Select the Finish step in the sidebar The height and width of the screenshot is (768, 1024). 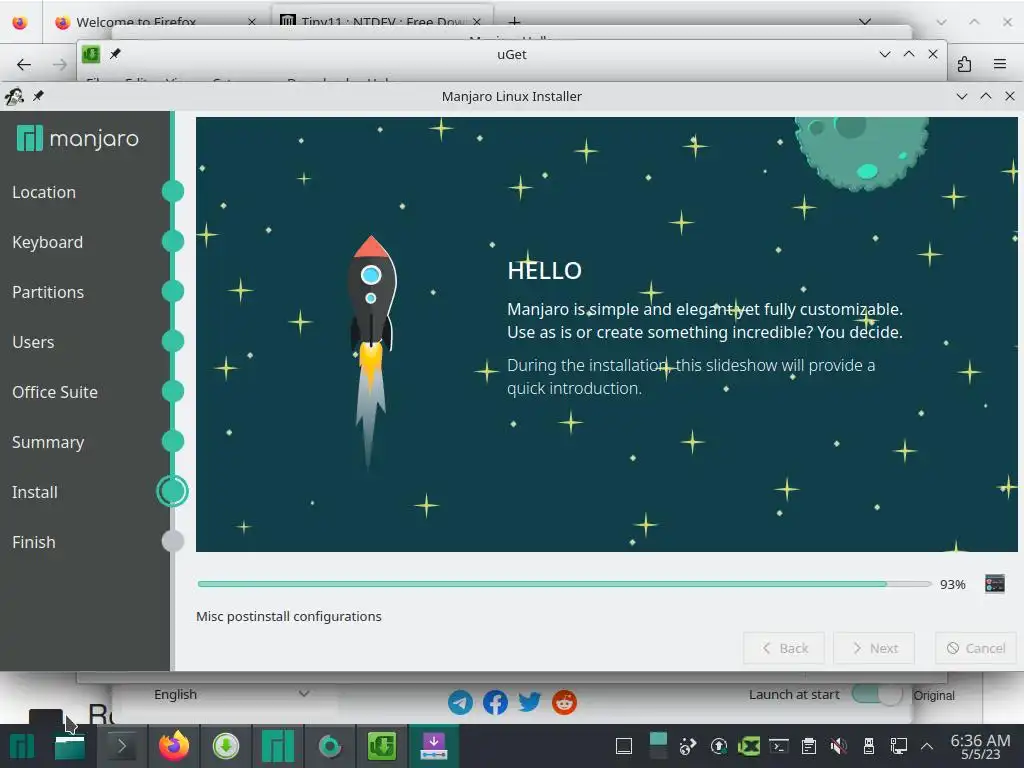point(33,542)
